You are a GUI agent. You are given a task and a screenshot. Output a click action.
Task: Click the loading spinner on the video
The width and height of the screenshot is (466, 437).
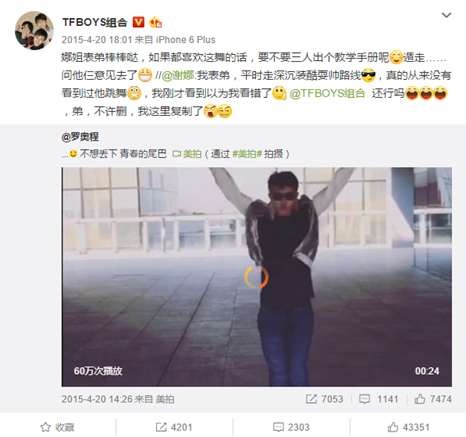(x=256, y=277)
